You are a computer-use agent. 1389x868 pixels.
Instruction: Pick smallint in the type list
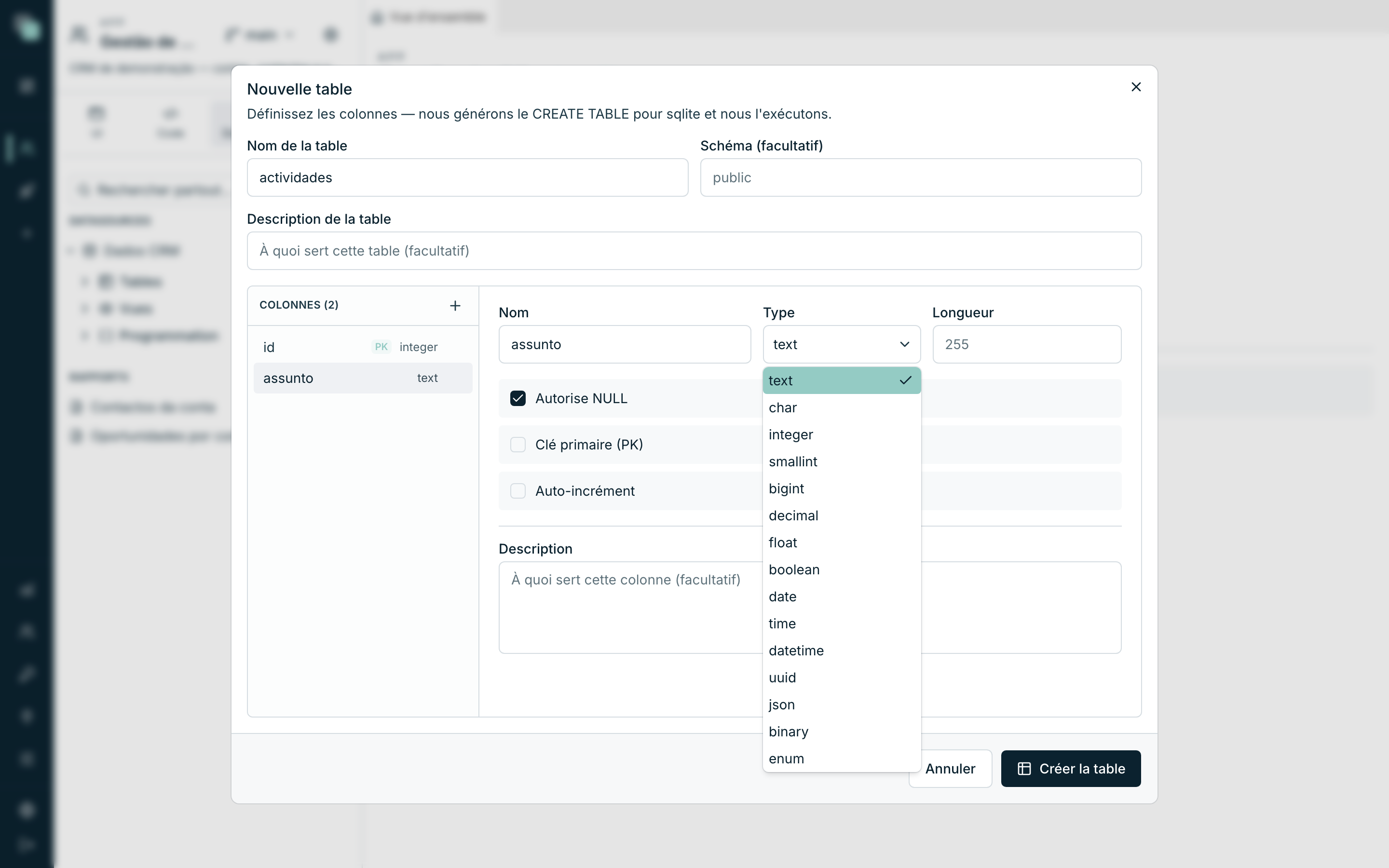[842, 461]
